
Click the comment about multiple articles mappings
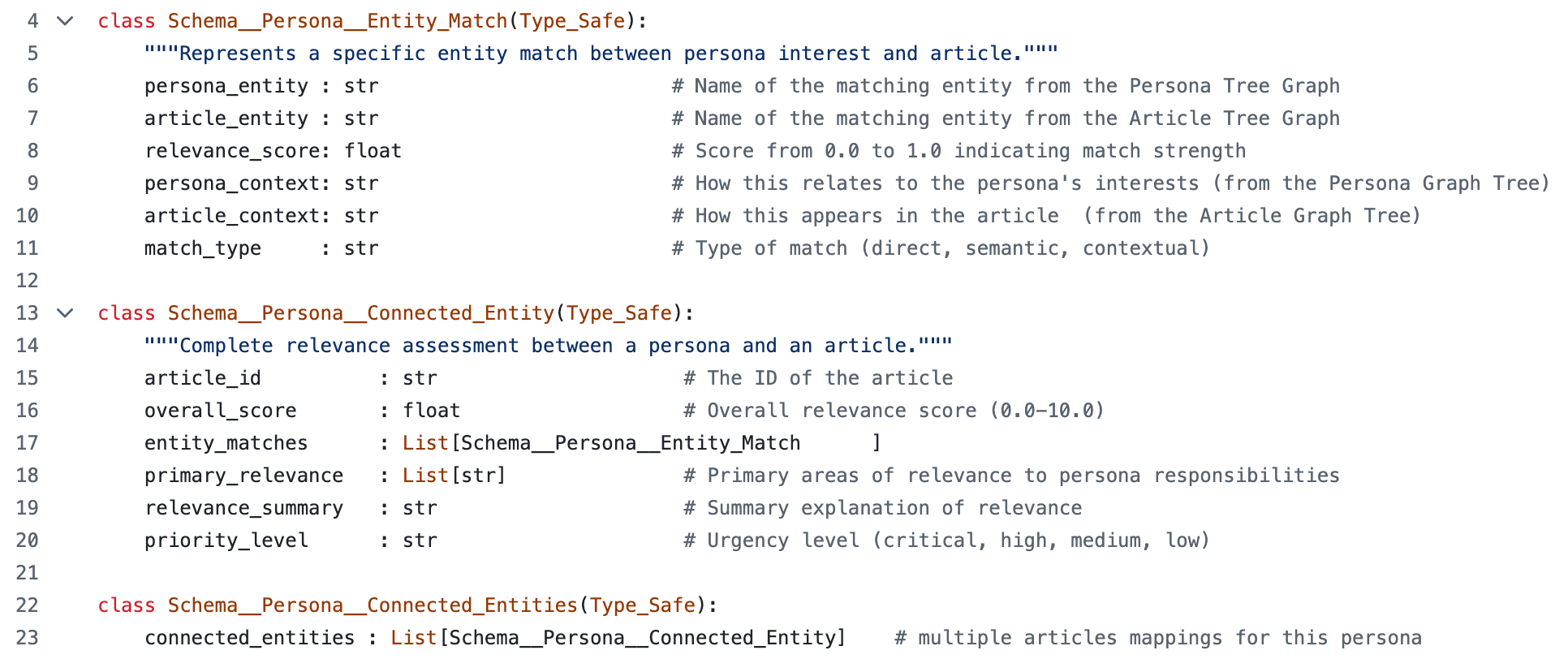tap(1158, 638)
